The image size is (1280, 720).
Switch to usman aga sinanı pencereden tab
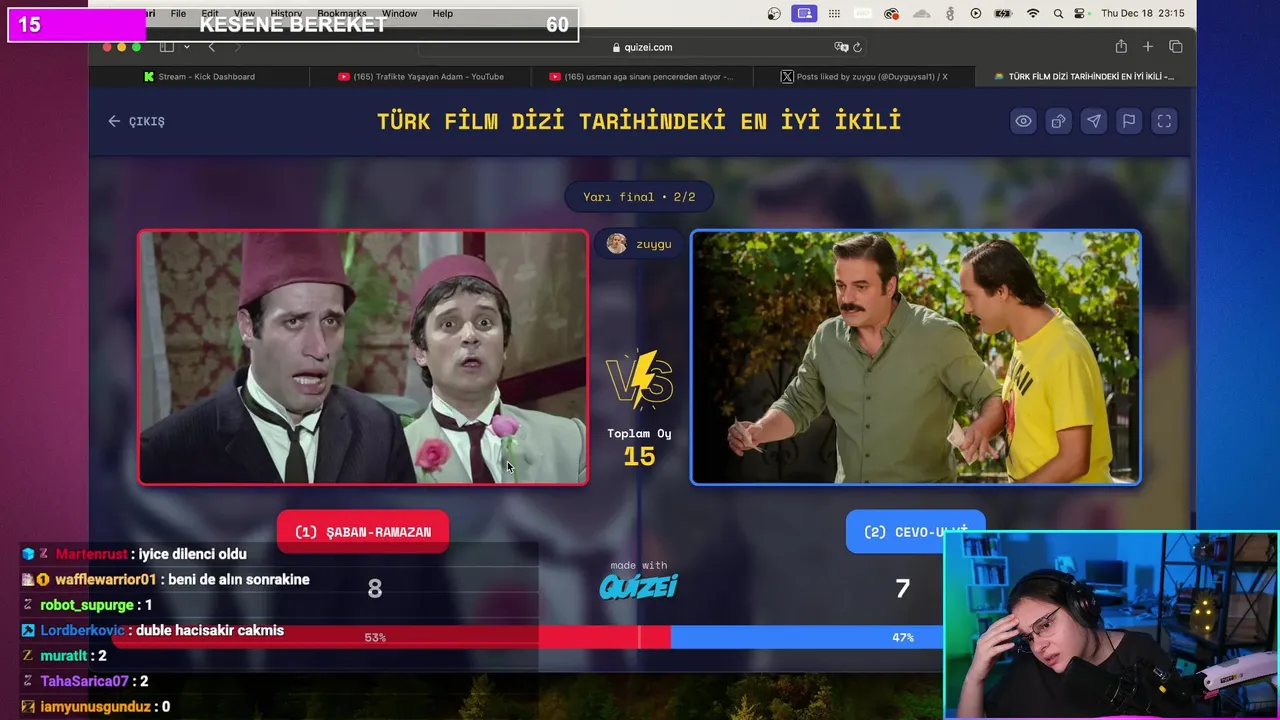pyautogui.click(x=641, y=77)
